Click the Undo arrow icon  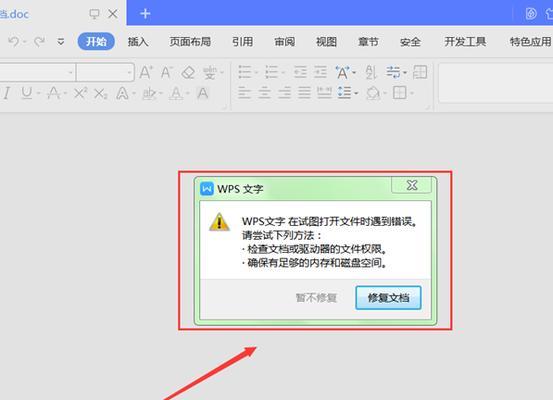(x=14, y=42)
